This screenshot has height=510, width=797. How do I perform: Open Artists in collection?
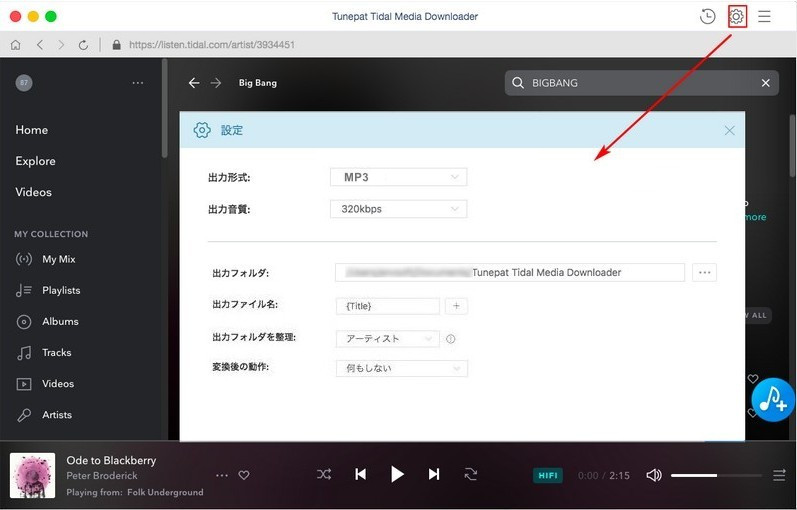point(44,415)
